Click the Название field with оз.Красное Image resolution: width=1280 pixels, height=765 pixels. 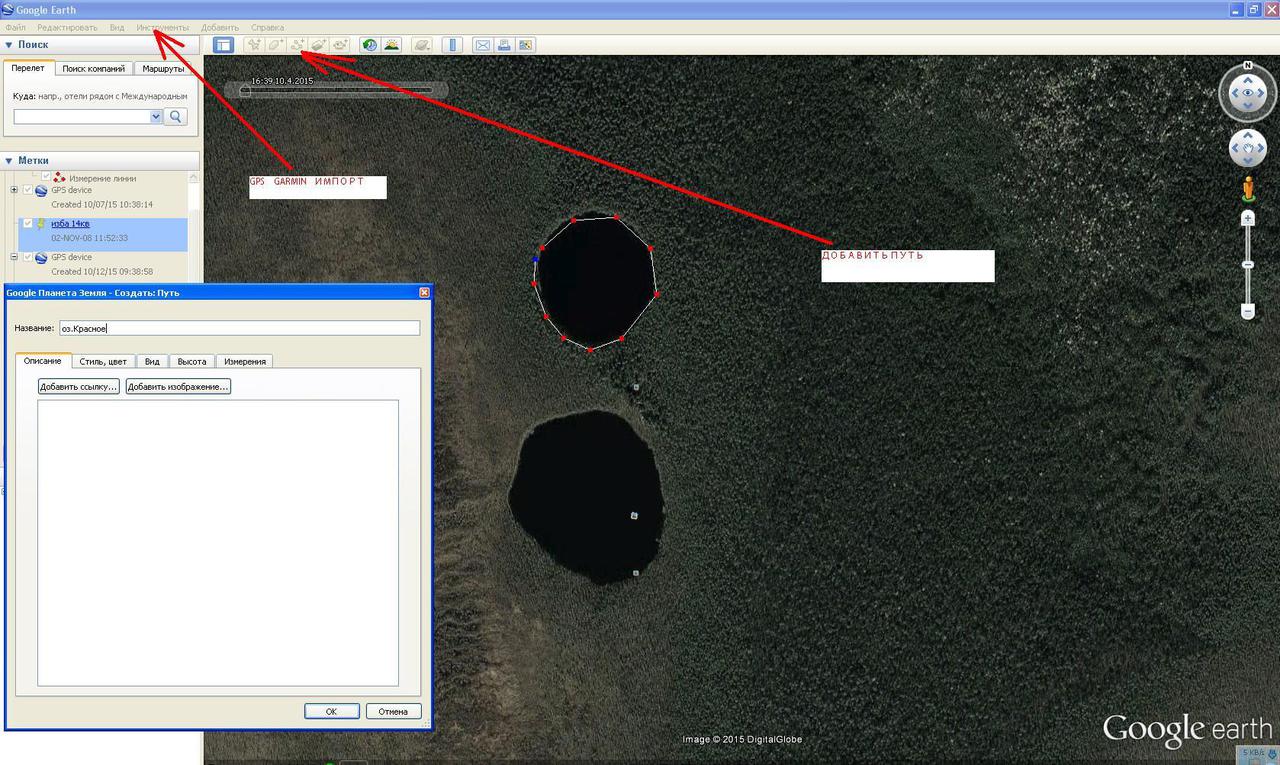pyautogui.click(x=238, y=328)
